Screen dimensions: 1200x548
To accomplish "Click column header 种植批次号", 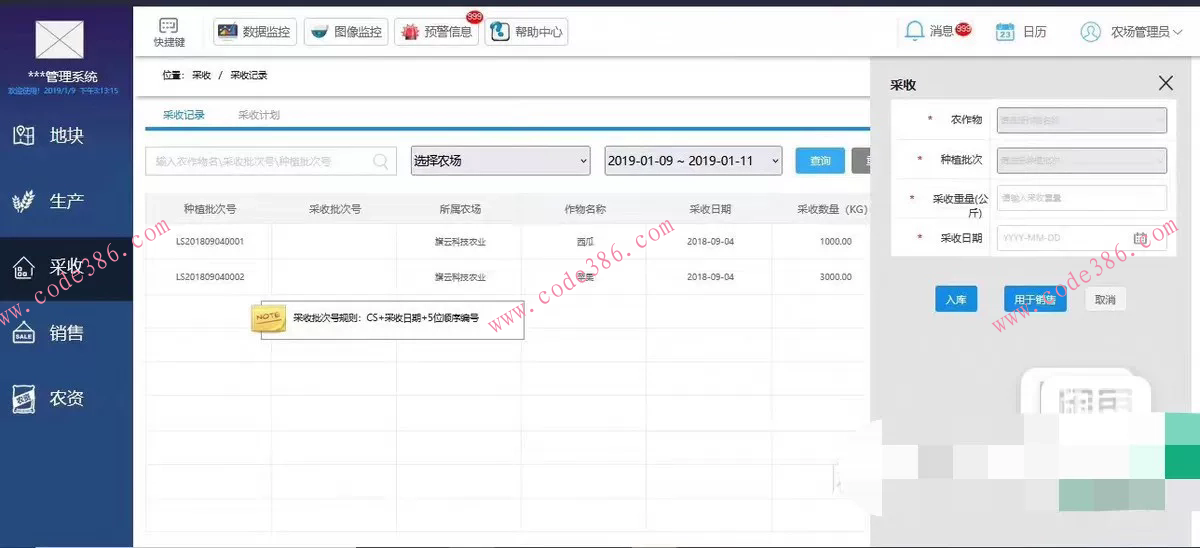I will point(210,210).
